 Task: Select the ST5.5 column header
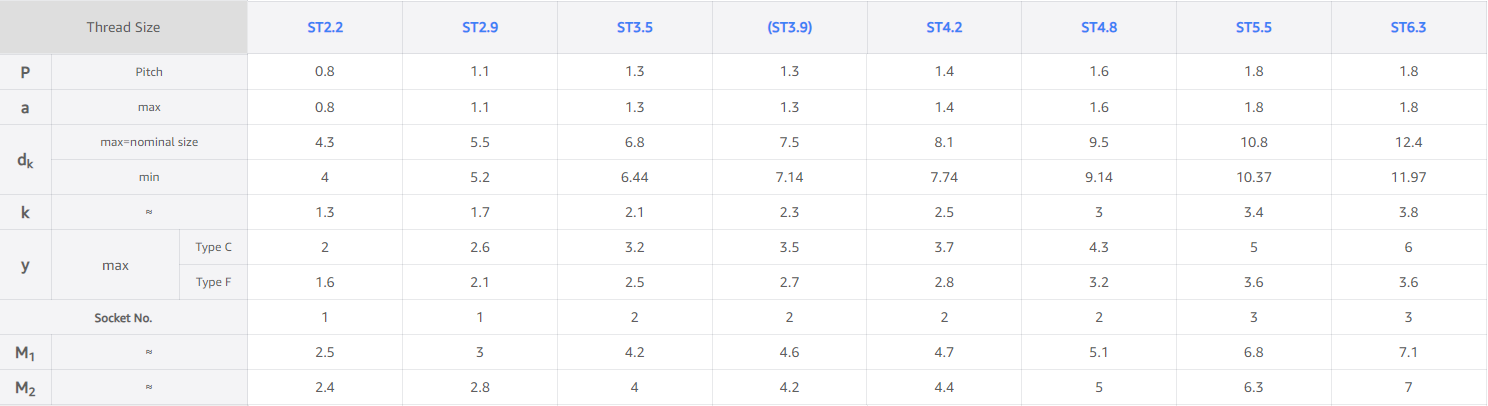[1254, 27]
